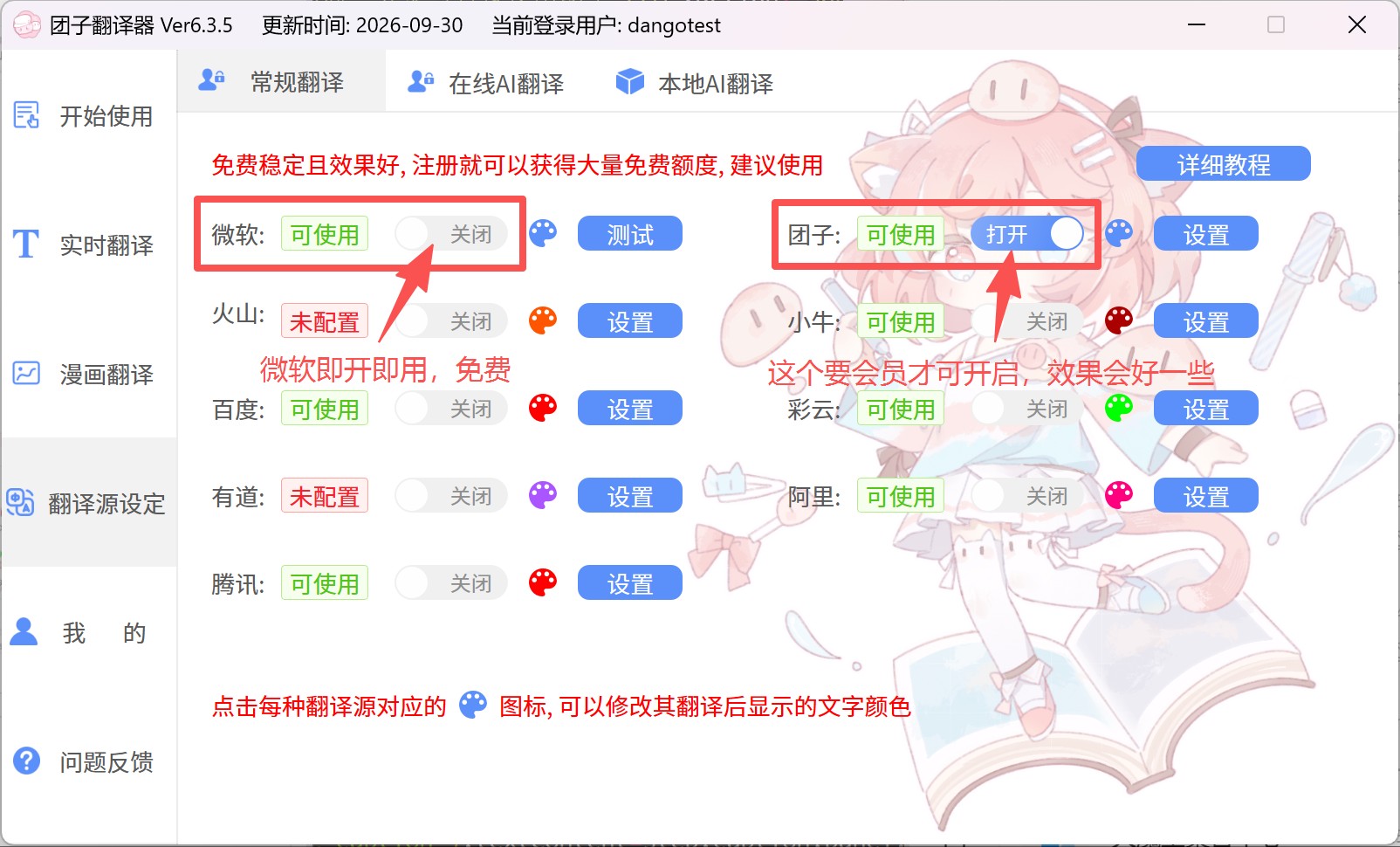Change the 有道 purple palette color
This screenshot has height=847, width=1400.
coord(543,495)
